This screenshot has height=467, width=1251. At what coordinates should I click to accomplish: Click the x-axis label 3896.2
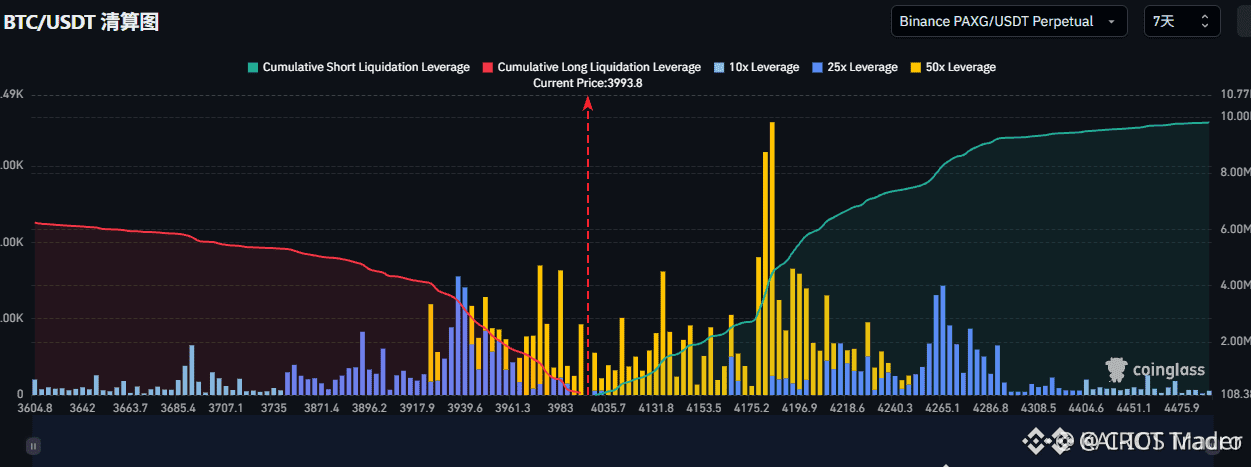click(370, 408)
